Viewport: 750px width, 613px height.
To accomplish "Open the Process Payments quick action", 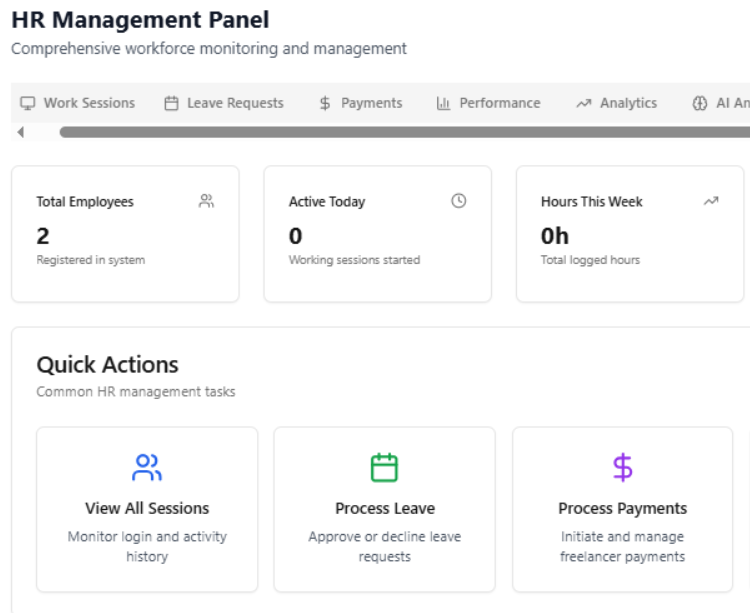I will (x=622, y=509).
